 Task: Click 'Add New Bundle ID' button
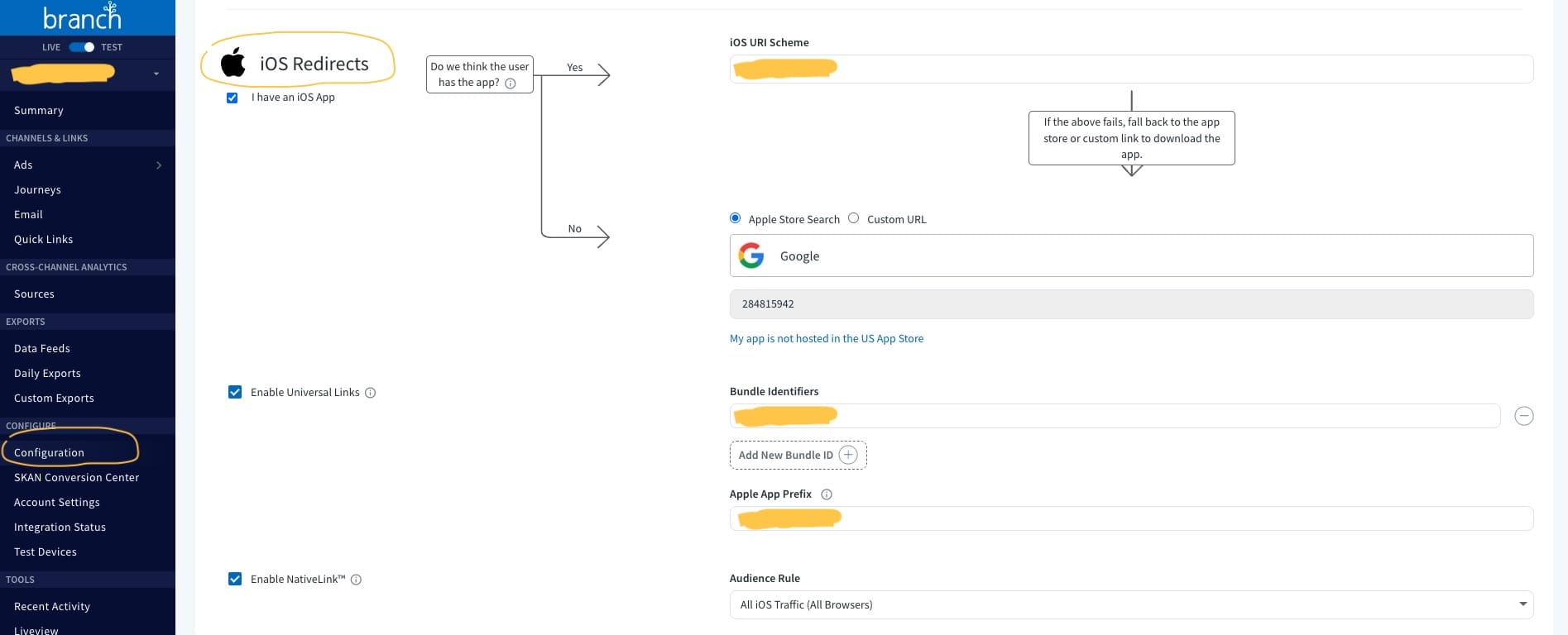[798, 455]
